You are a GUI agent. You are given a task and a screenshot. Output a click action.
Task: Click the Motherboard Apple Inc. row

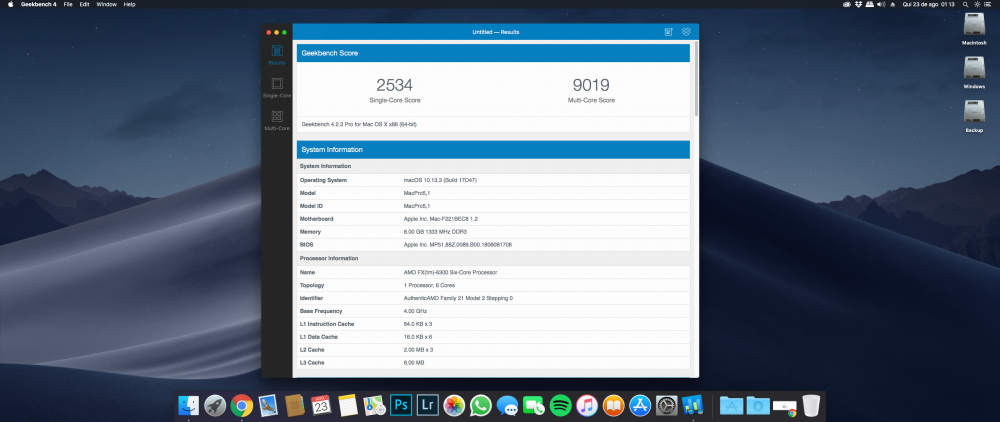tap(493, 219)
